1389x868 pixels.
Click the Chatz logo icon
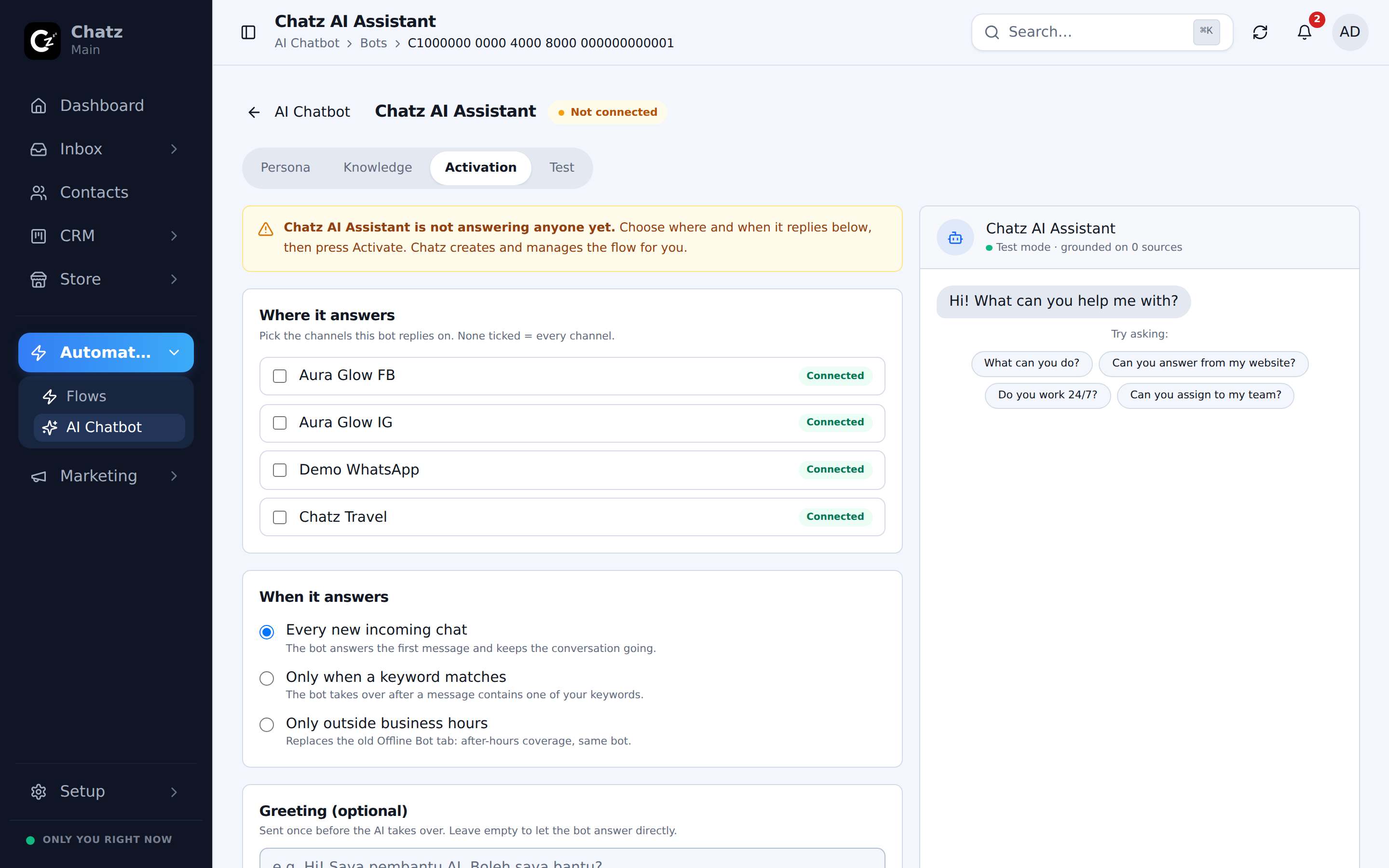pos(42,41)
